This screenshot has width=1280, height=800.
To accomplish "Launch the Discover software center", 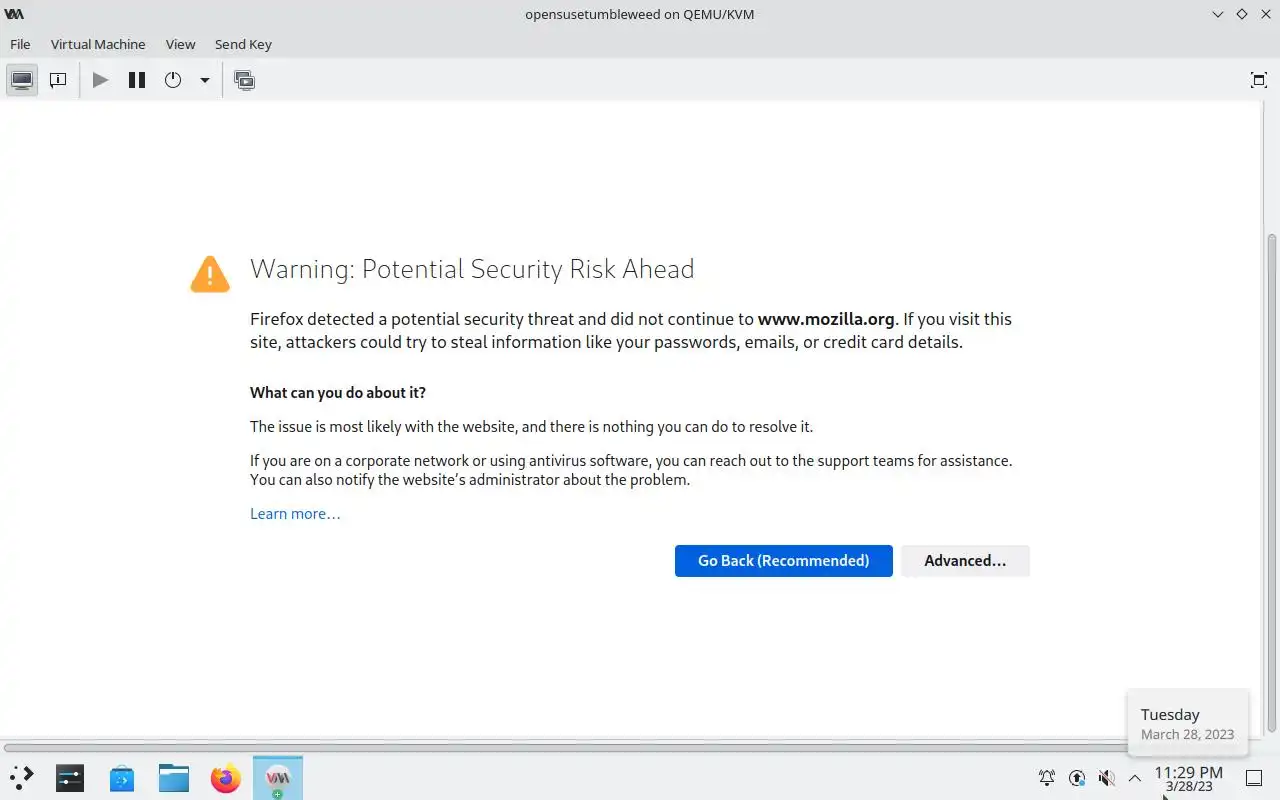I will point(122,777).
